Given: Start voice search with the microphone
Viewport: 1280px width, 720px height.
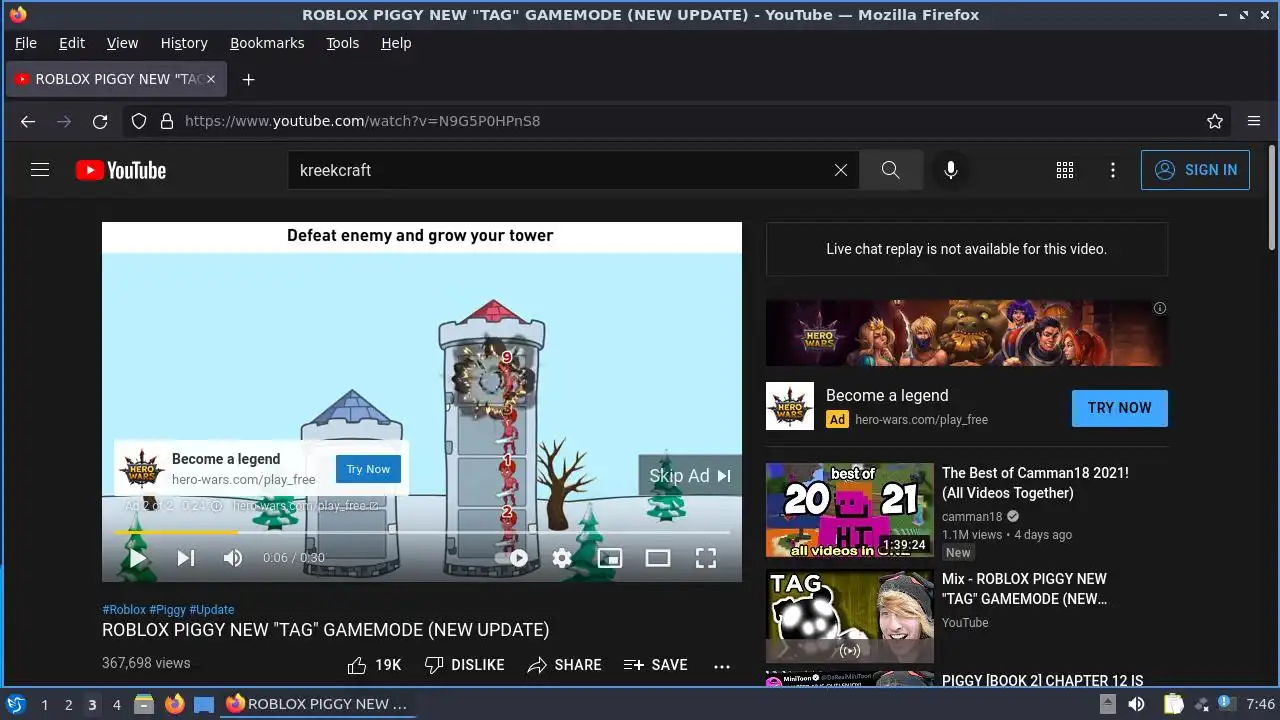Looking at the screenshot, I should pos(951,170).
